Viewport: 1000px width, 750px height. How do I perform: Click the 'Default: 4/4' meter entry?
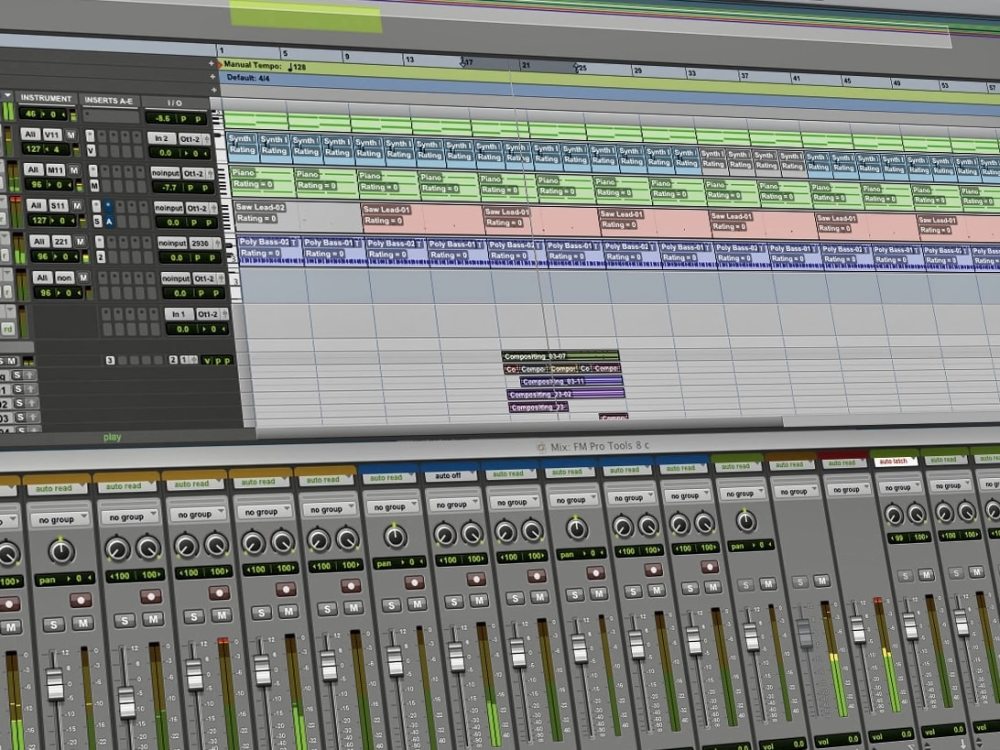point(248,78)
